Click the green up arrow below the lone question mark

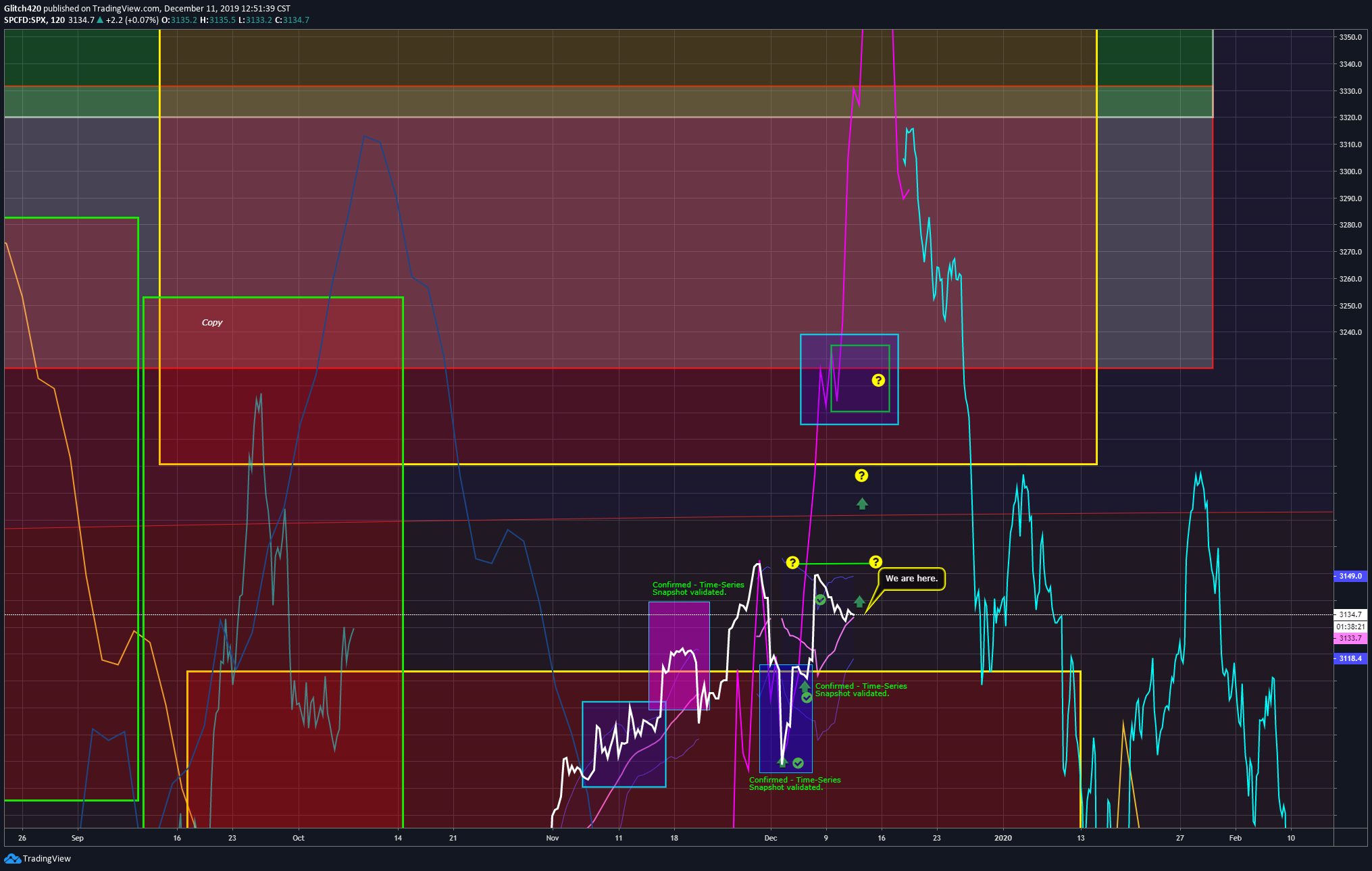click(862, 504)
